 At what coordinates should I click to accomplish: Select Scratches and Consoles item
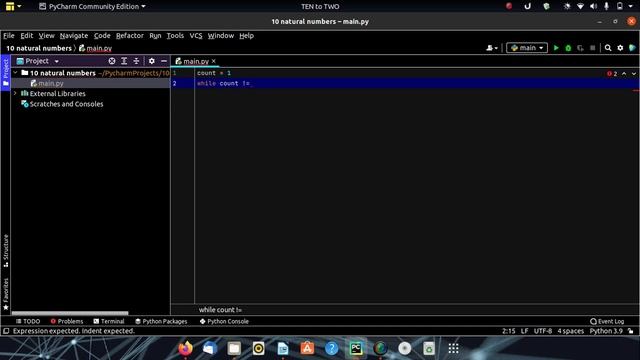(66, 104)
